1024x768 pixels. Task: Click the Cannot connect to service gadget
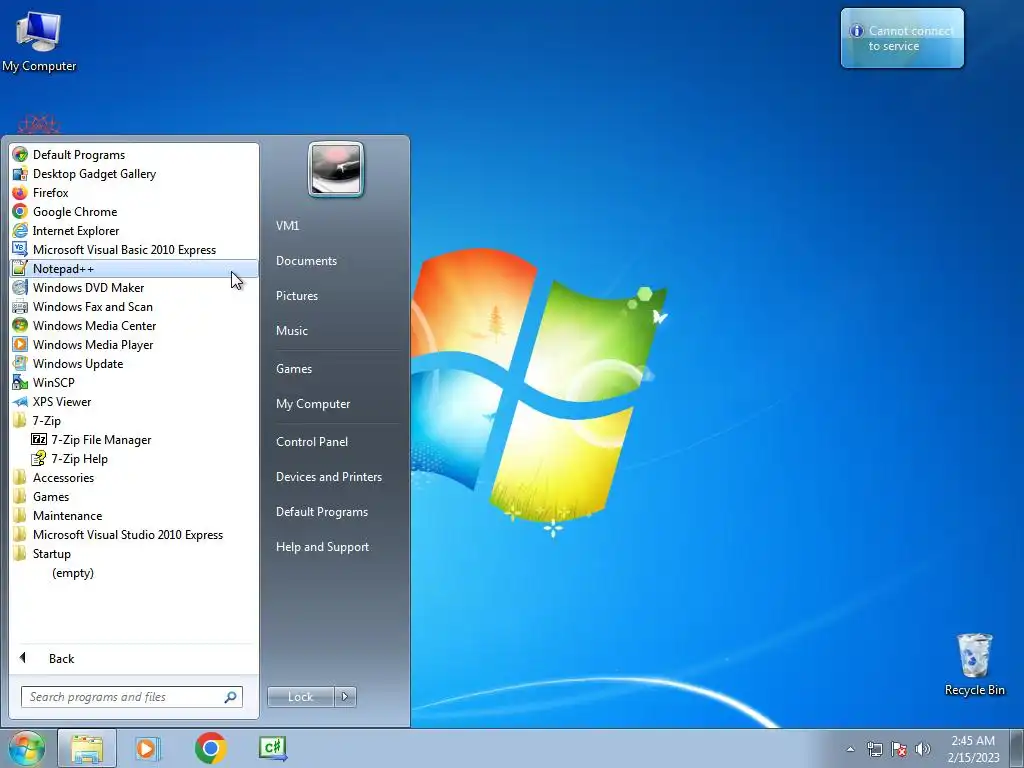pyautogui.click(x=903, y=38)
